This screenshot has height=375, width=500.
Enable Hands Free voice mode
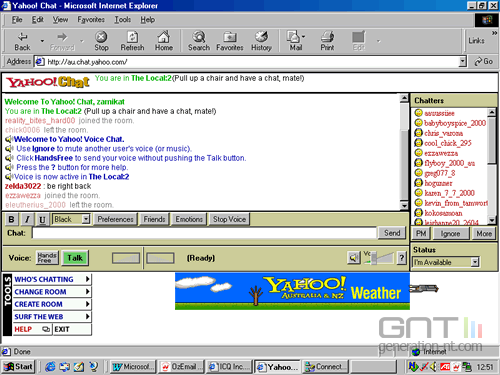click(x=47, y=258)
